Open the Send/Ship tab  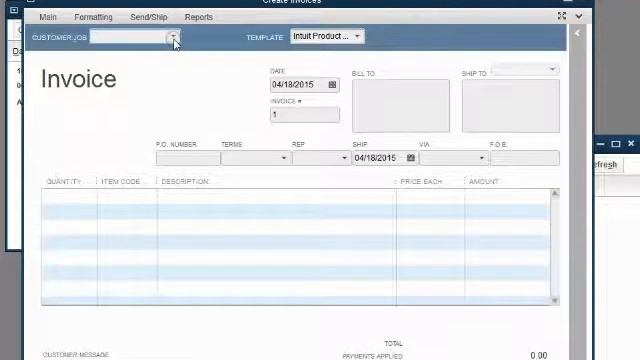149,17
